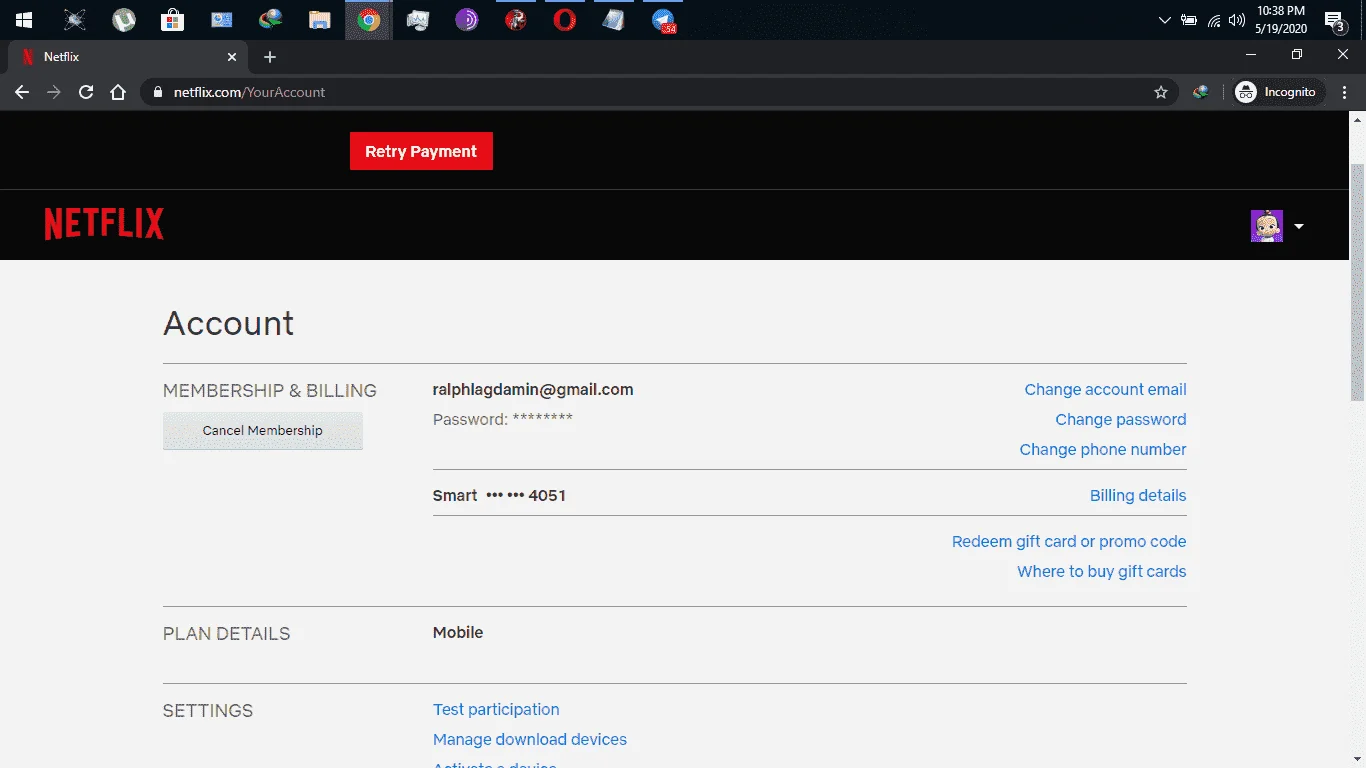Image resolution: width=1366 pixels, height=768 pixels.
Task: Go back to previous page
Action: (x=22, y=92)
